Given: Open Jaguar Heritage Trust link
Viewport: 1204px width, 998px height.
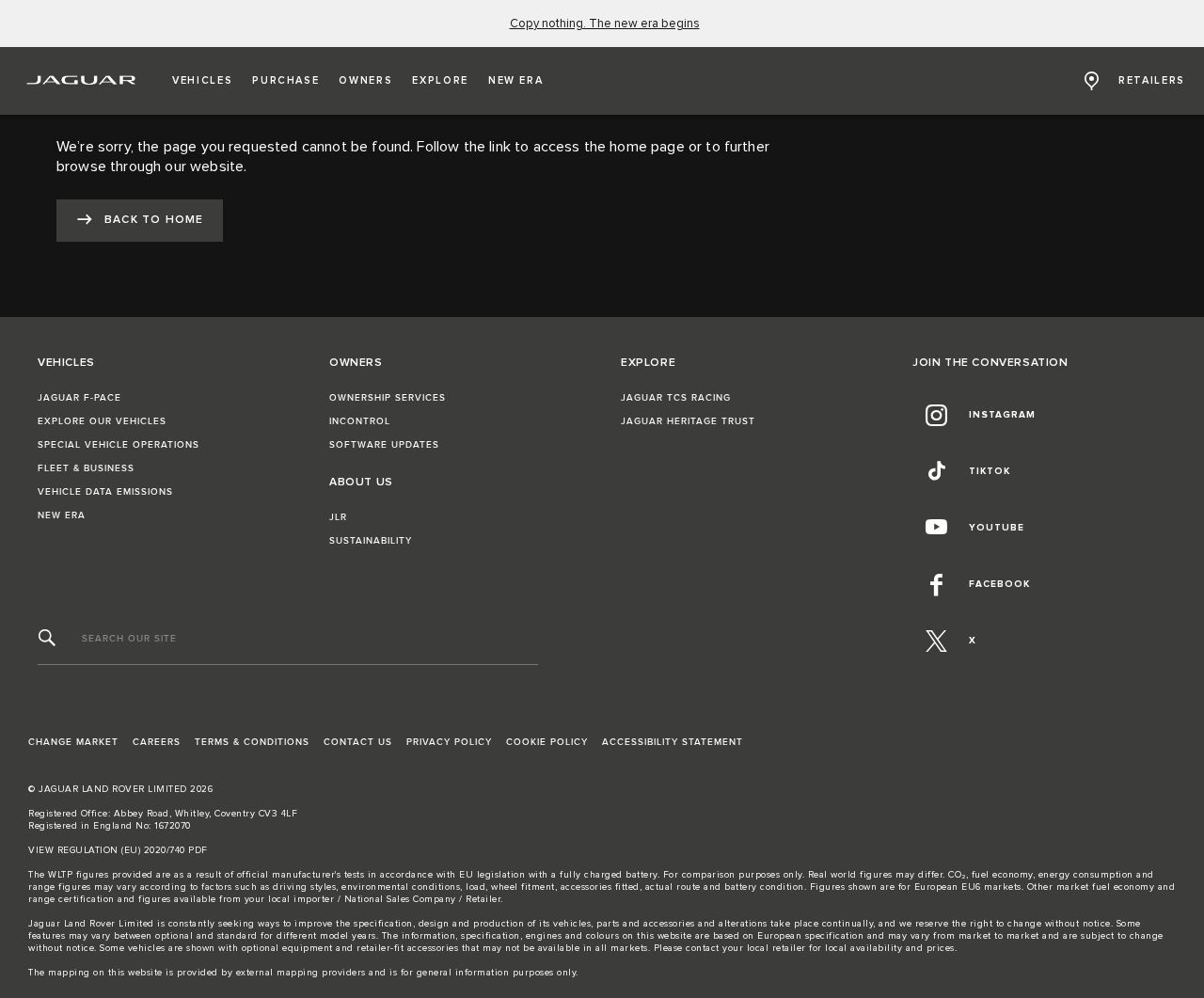Looking at the screenshot, I should tap(688, 421).
